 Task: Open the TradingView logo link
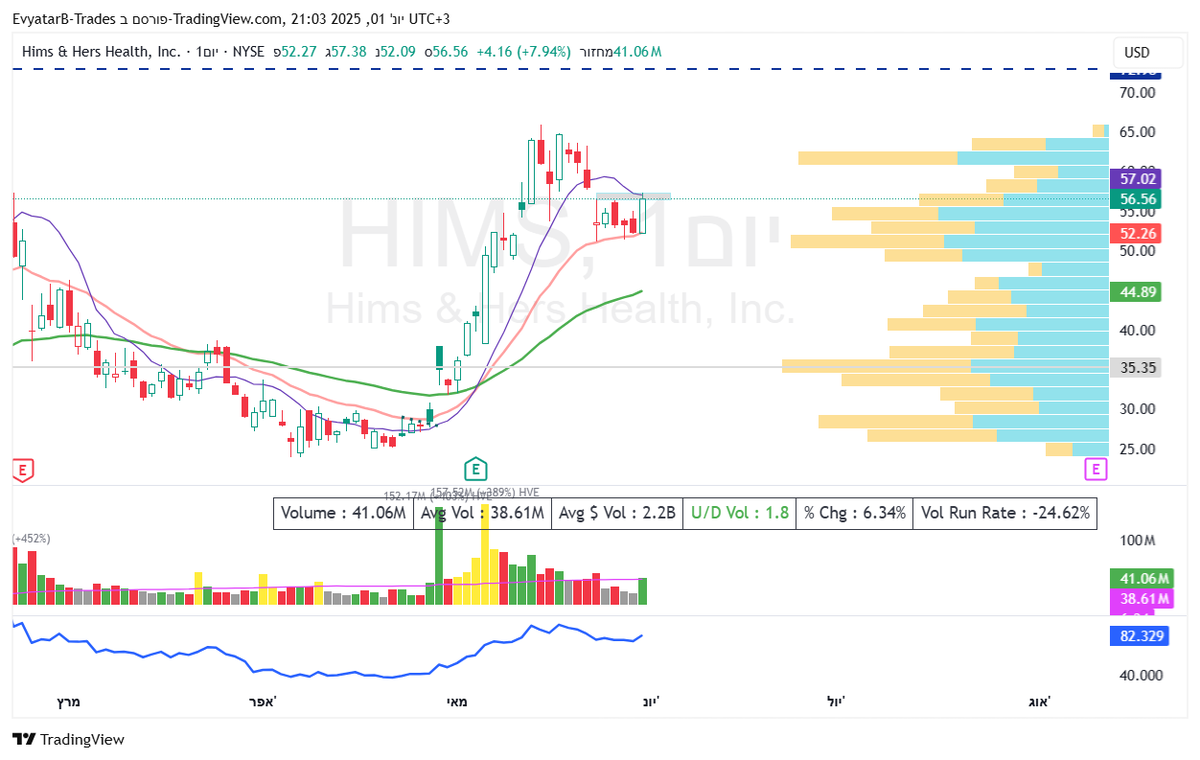point(69,739)
